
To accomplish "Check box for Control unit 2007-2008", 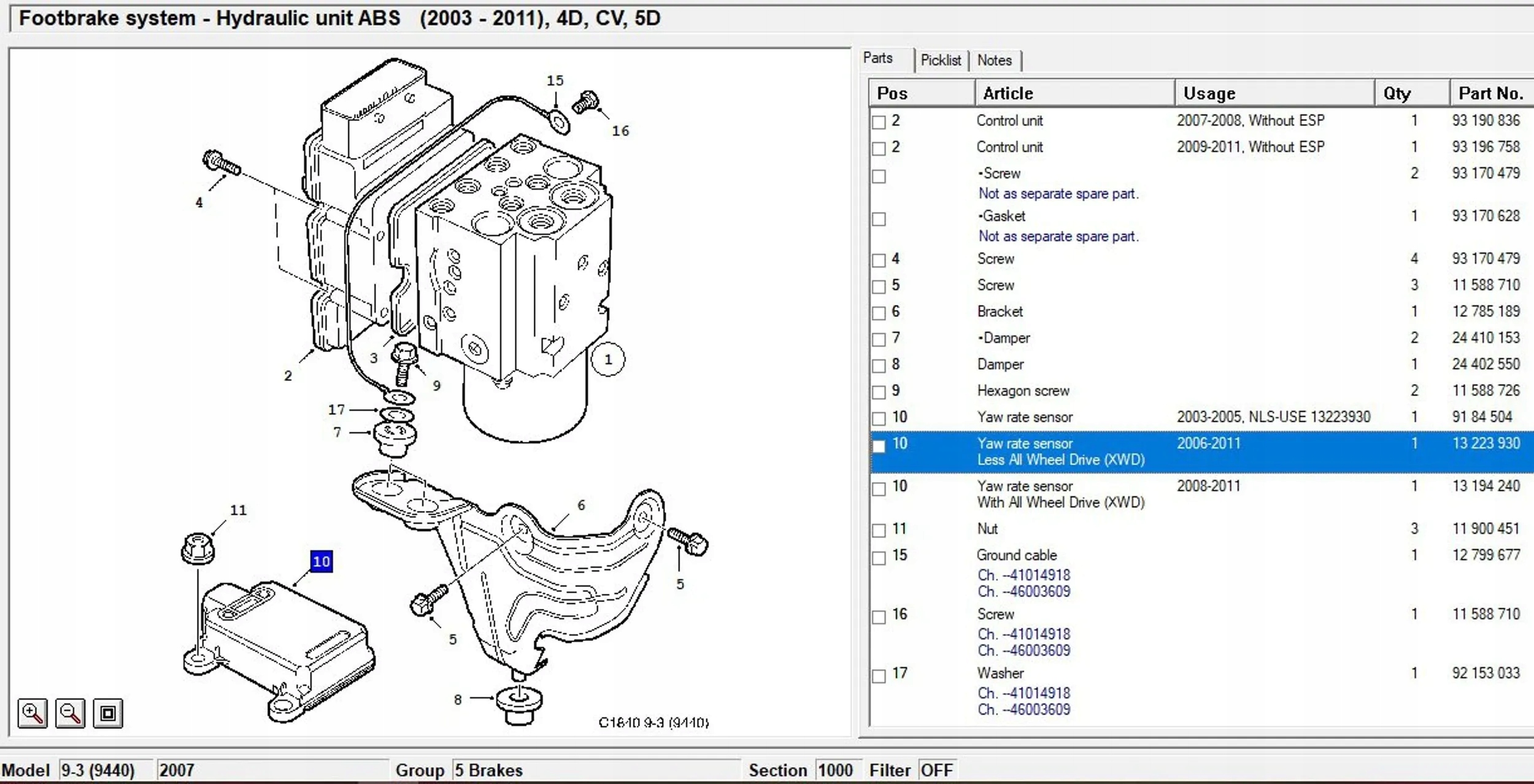I will [x=879, y=122].
